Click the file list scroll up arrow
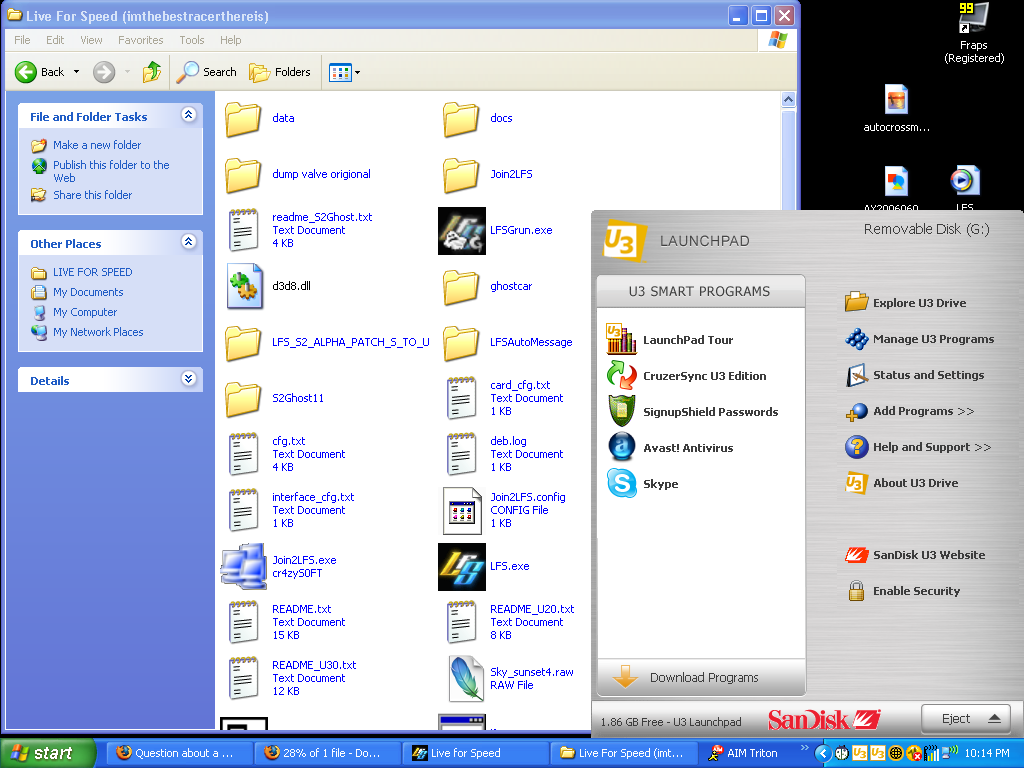Viewport: 1024px width, 768px height. [x=788, y=99]
